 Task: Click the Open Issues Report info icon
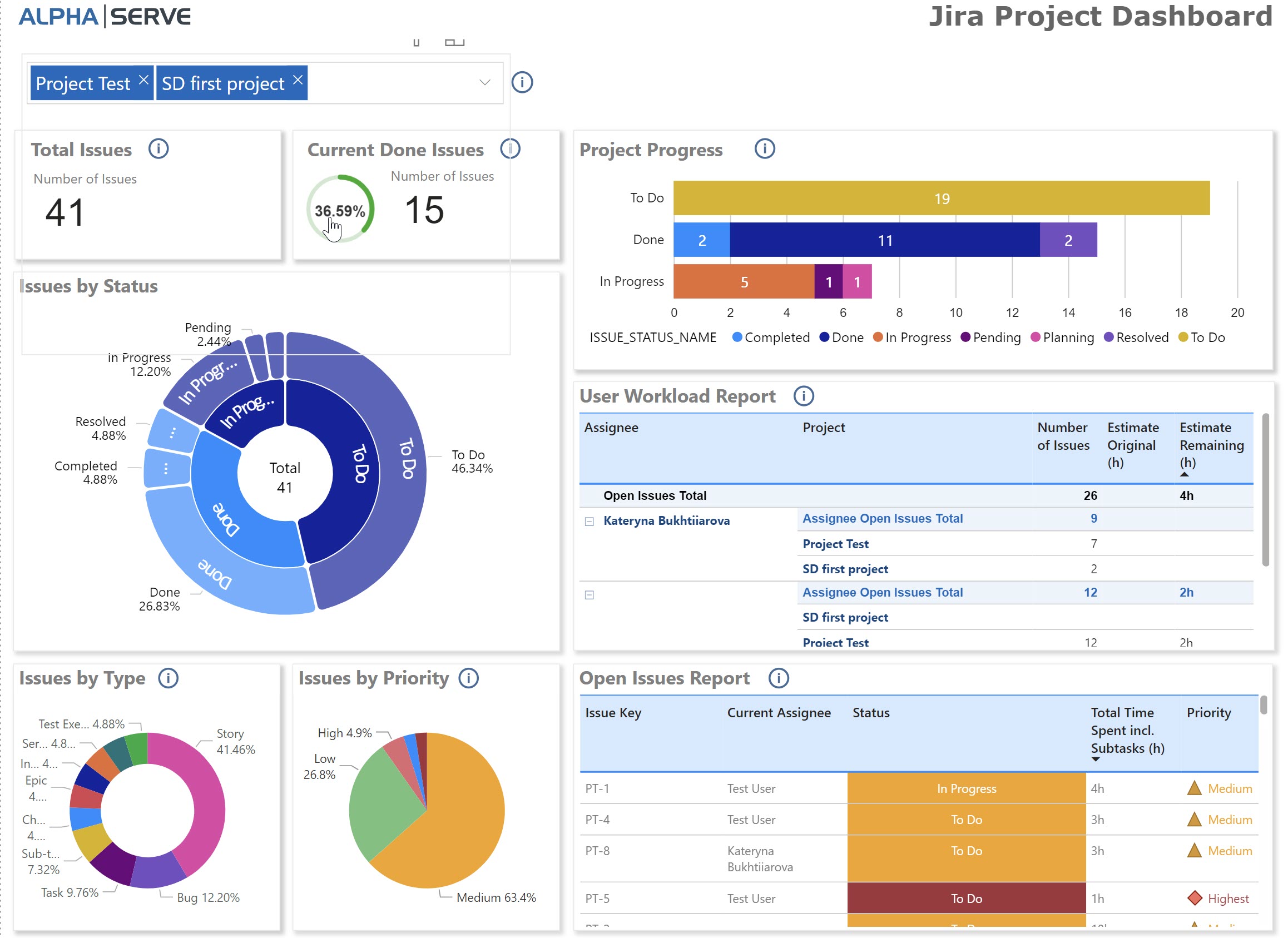(778, 677)
